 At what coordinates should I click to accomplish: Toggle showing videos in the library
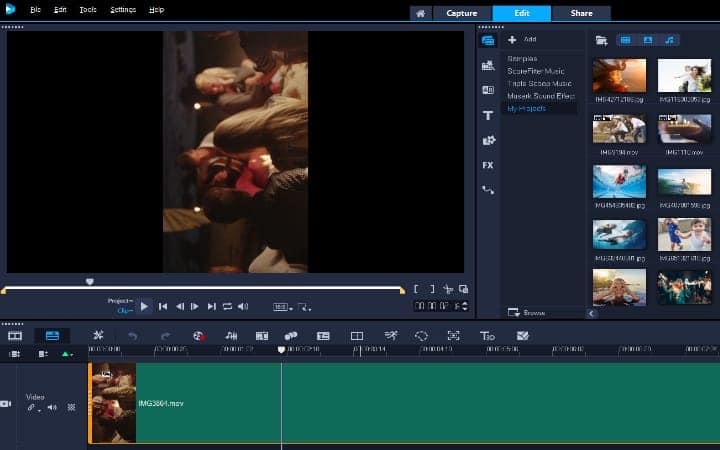click(x=626, y=40)
